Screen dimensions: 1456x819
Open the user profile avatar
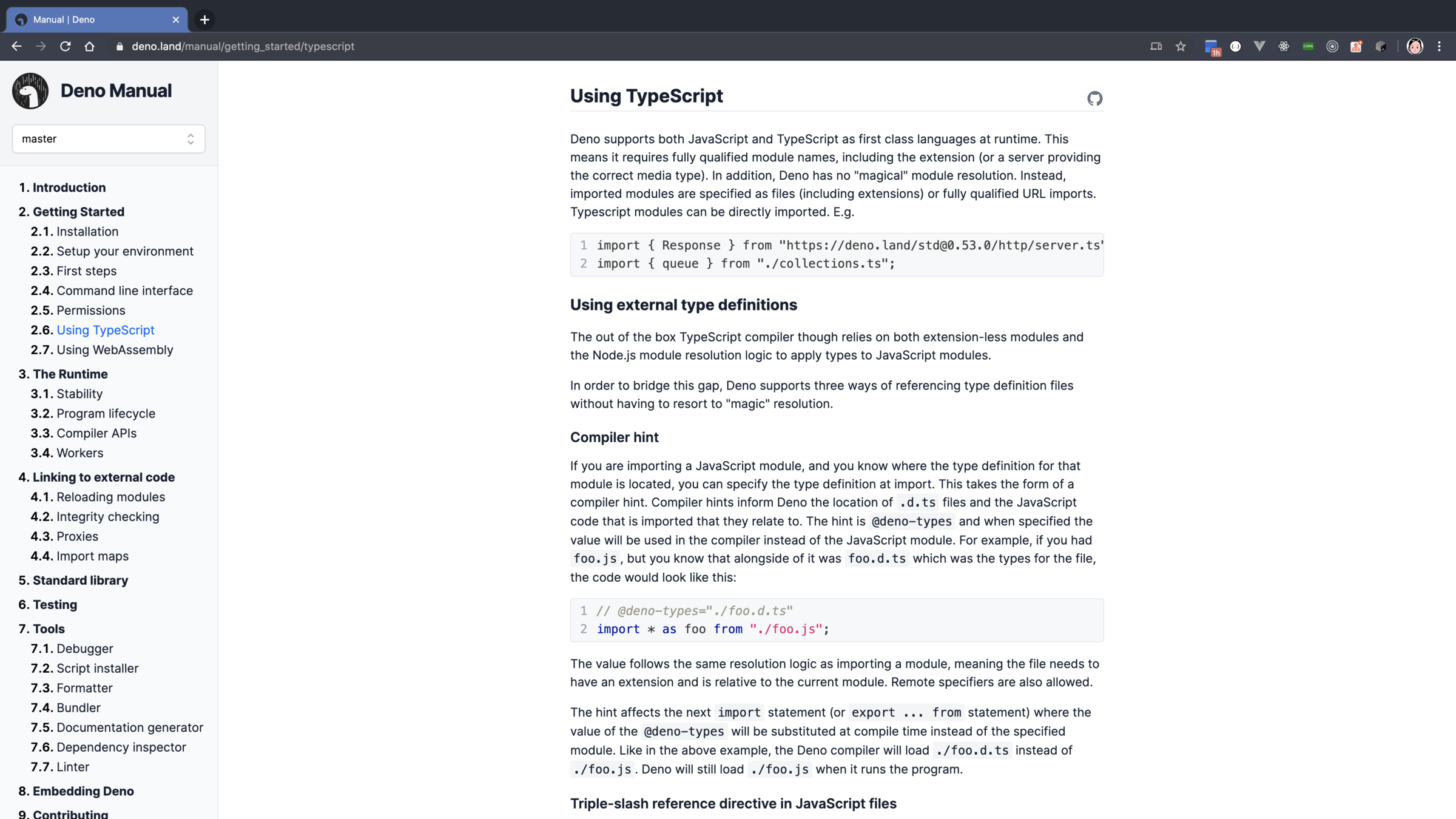pos(1415,47)
